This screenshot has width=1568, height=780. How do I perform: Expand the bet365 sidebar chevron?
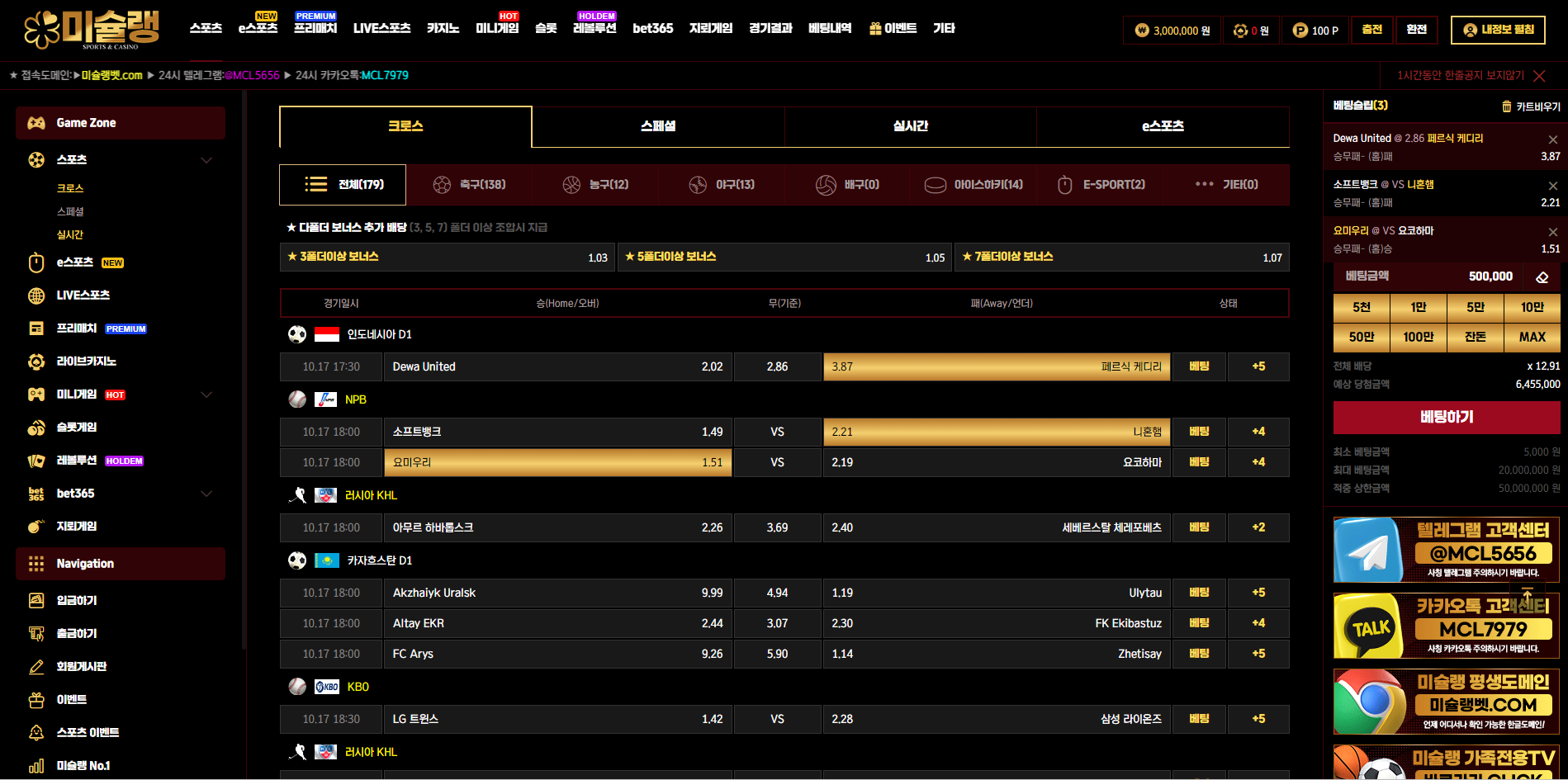[206, 494]
